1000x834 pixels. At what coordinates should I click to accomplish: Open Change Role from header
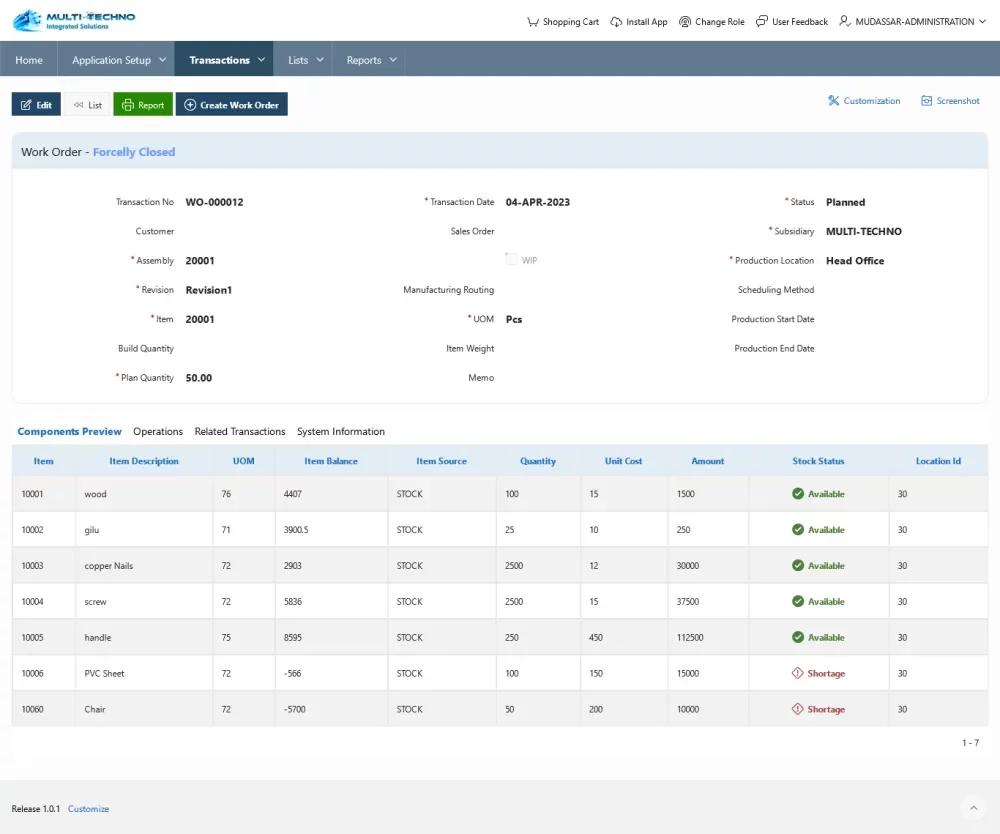coord(711,22)
